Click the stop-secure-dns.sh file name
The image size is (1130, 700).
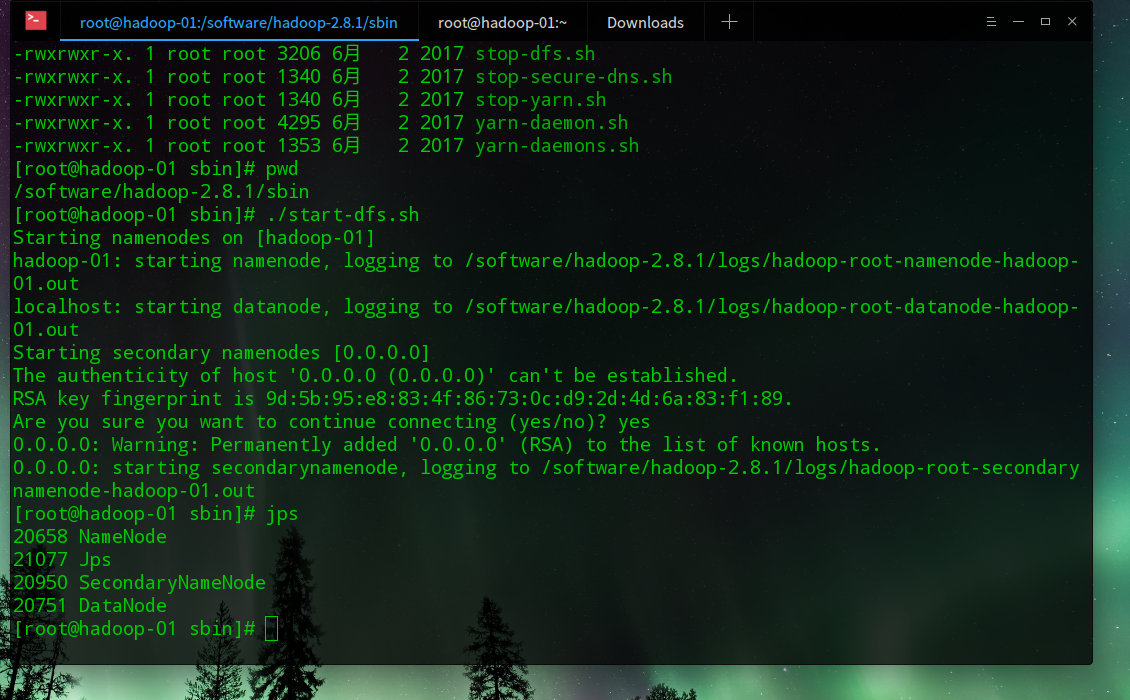tap(574, 77)
